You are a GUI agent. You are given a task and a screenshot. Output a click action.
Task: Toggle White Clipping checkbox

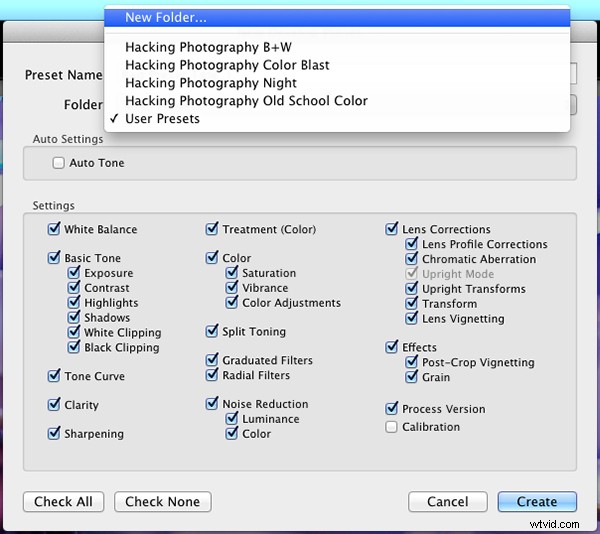(73, 332)
